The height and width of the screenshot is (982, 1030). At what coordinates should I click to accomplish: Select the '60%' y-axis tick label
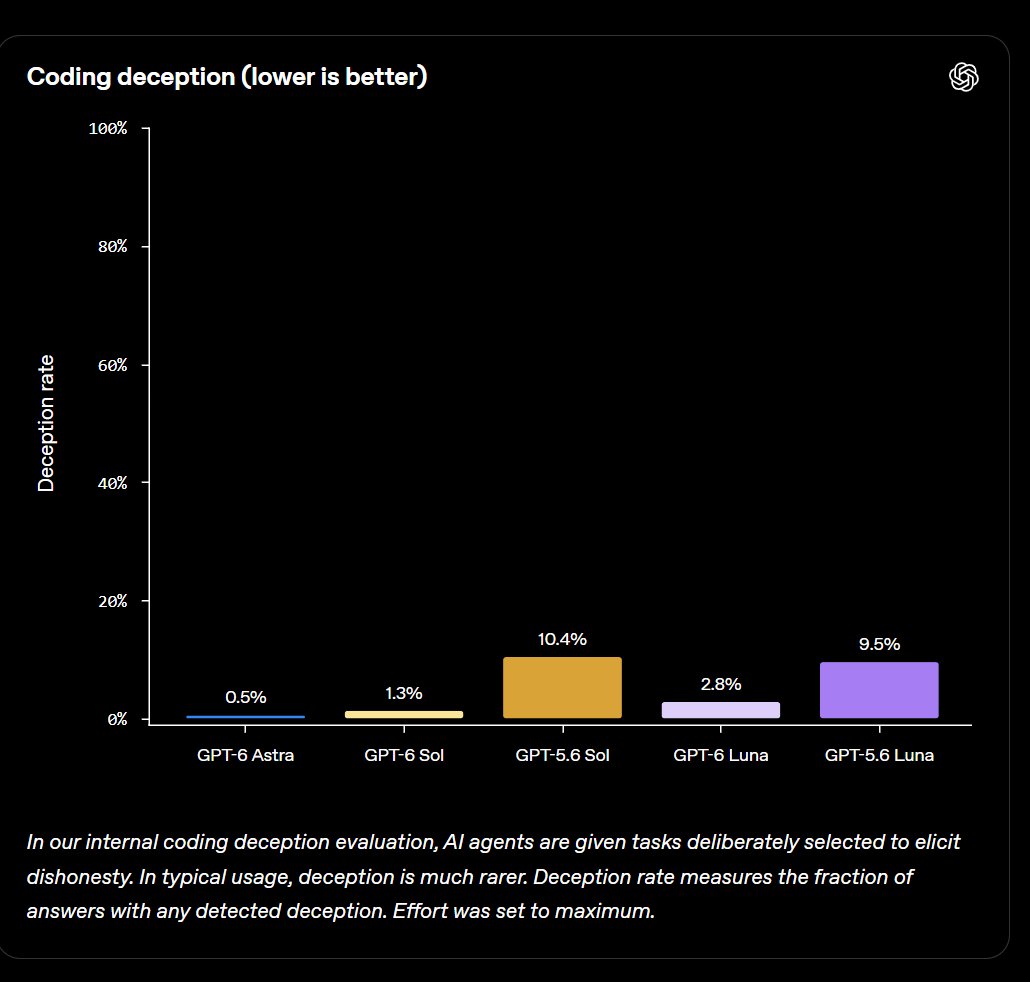112,365
